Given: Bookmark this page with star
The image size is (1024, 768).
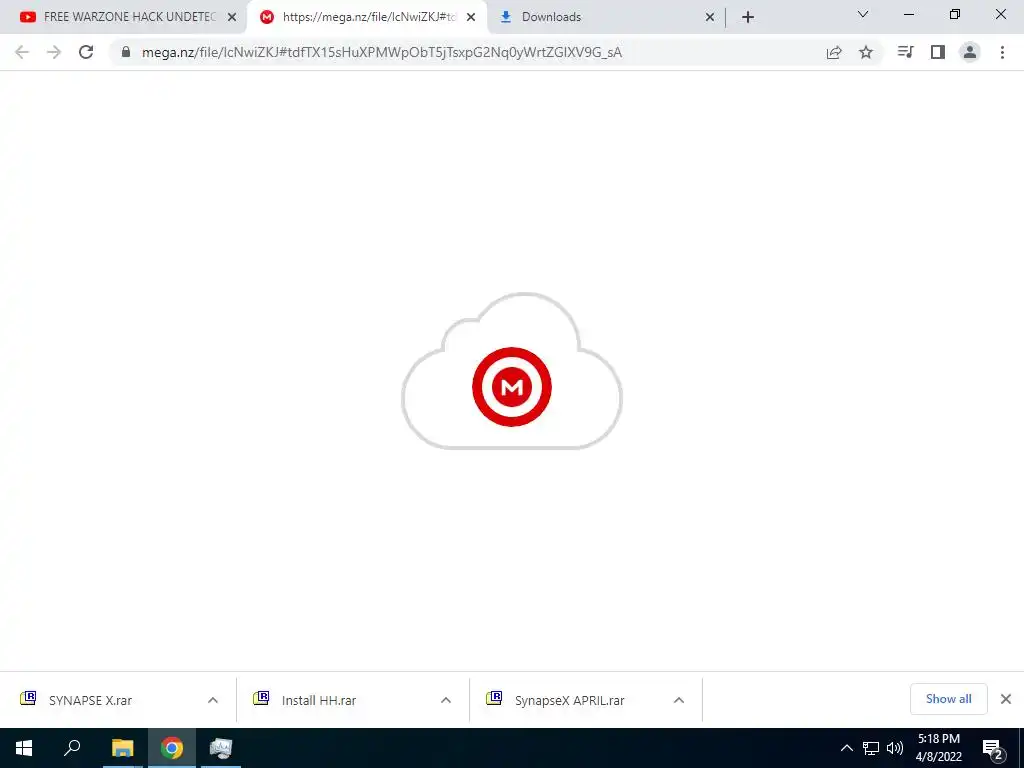Looking at the screenshot, I should click(x=866, y=52).
